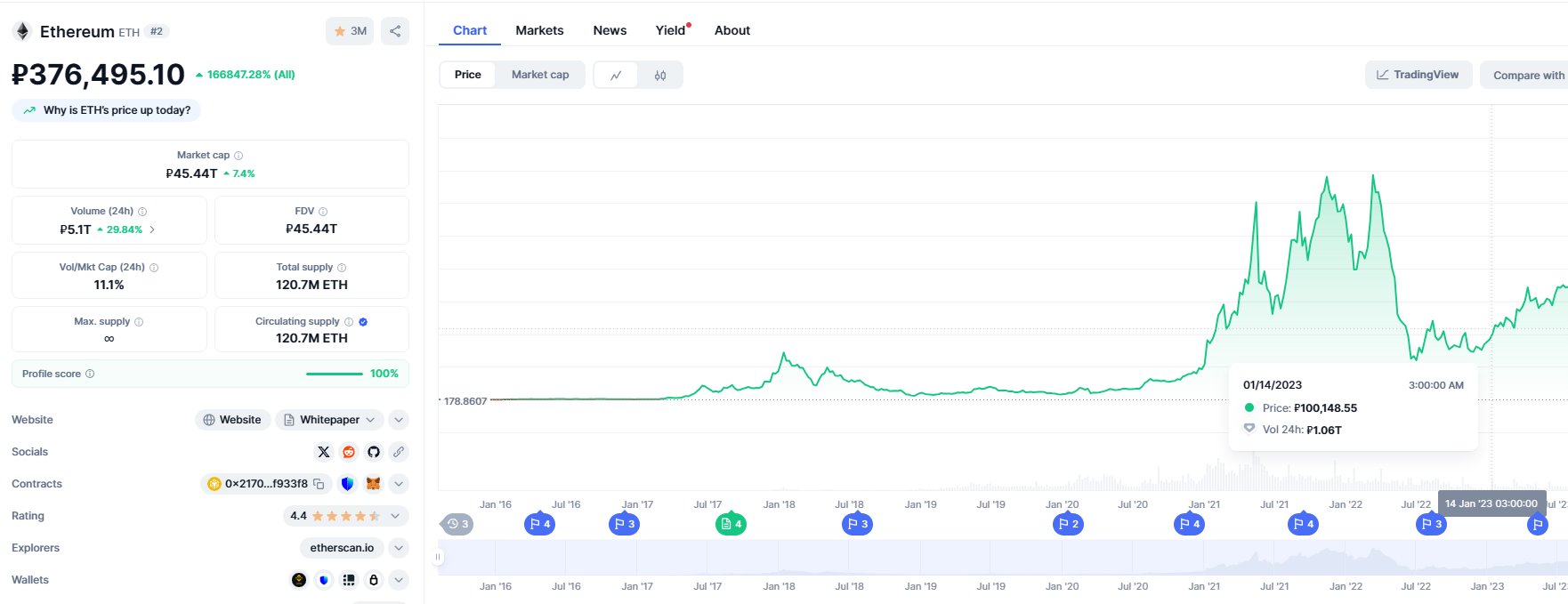Click the Profile score 100% progress bar
This screenshot has height=604, width=1568.
335,374
